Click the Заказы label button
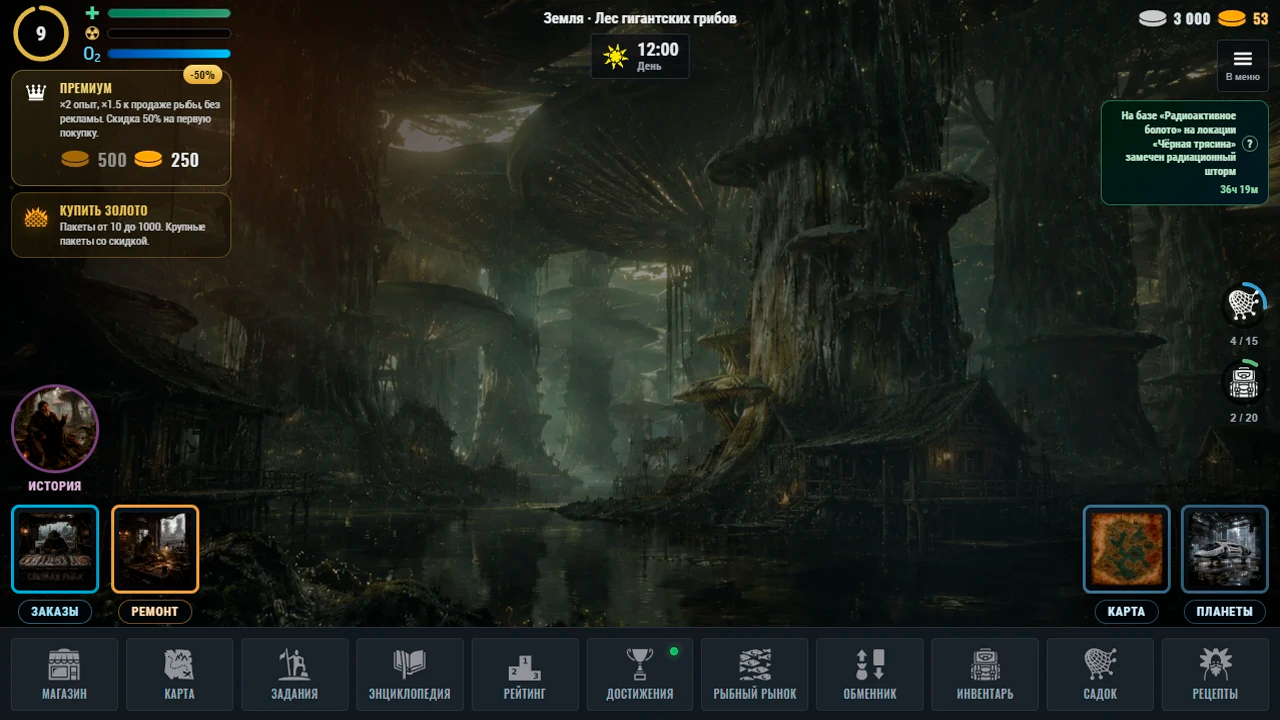The width and height of the screenshot is (1280, 720). 54,612
